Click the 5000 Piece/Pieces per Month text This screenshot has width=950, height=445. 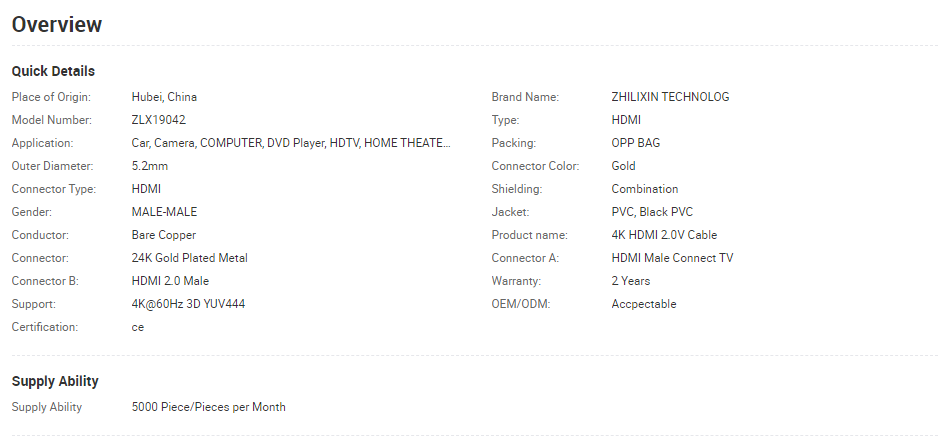(x=208, y=407)
